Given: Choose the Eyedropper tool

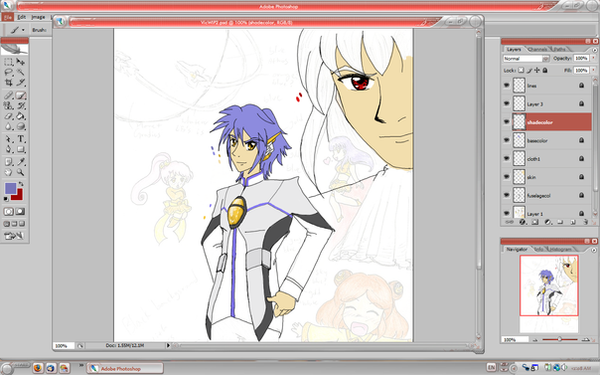Looking at the screenshot, I should (21, 161).
